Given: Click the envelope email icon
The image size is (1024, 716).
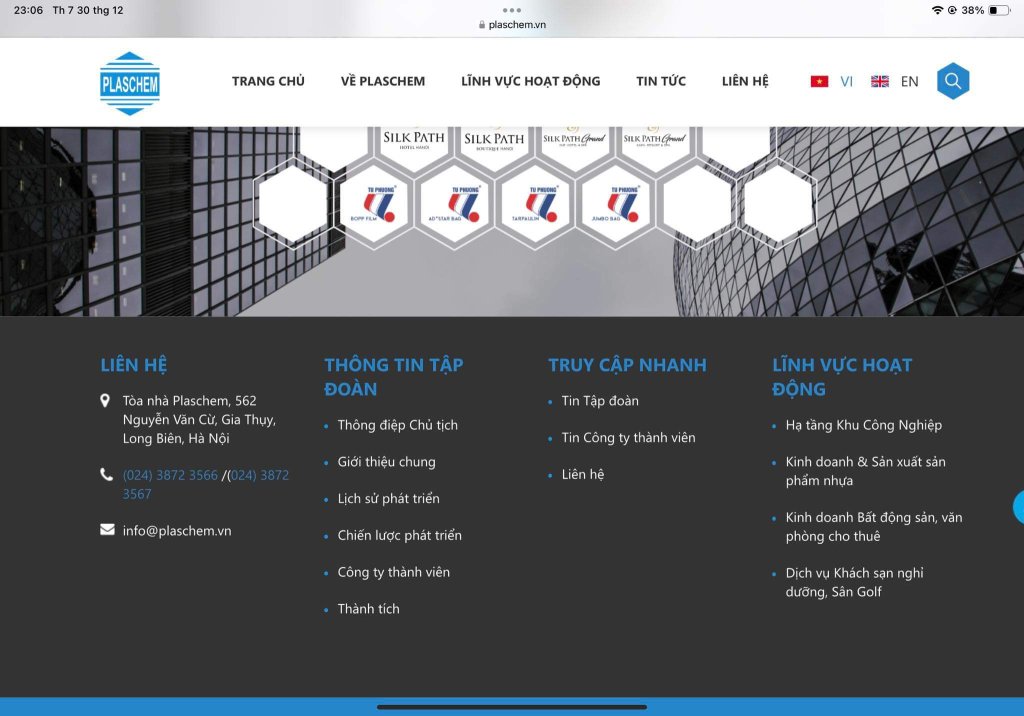Looking at the screenshot, I should (107, 529).
